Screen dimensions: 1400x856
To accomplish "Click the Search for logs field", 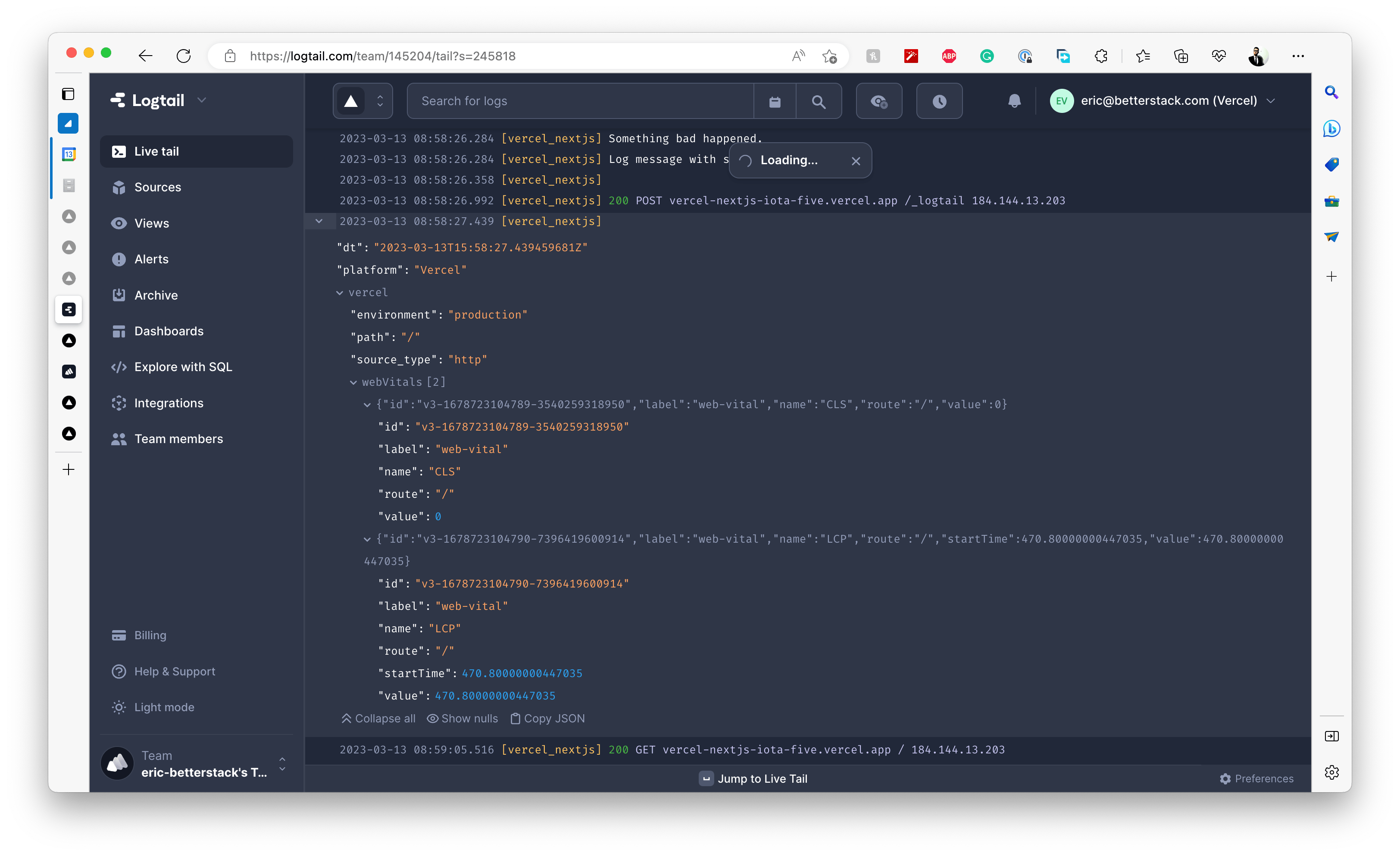I will click(580, 101).
